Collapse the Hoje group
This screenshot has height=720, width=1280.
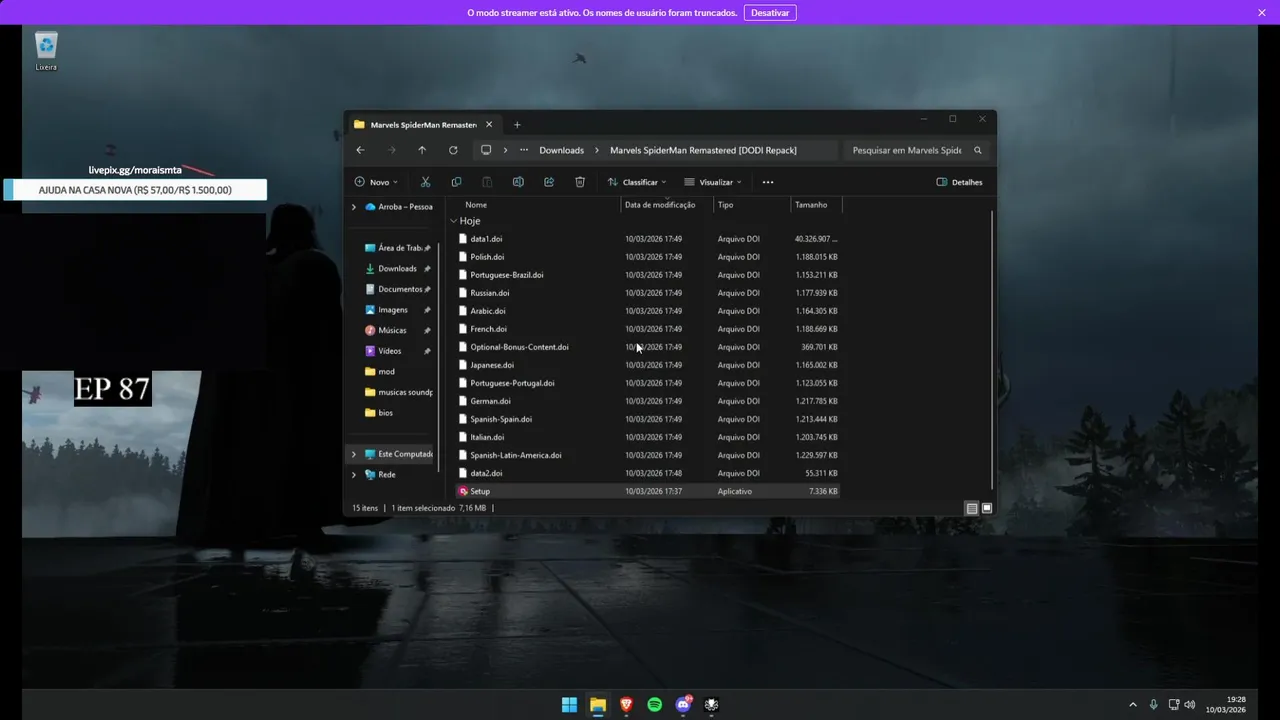(x=454, y=221)
